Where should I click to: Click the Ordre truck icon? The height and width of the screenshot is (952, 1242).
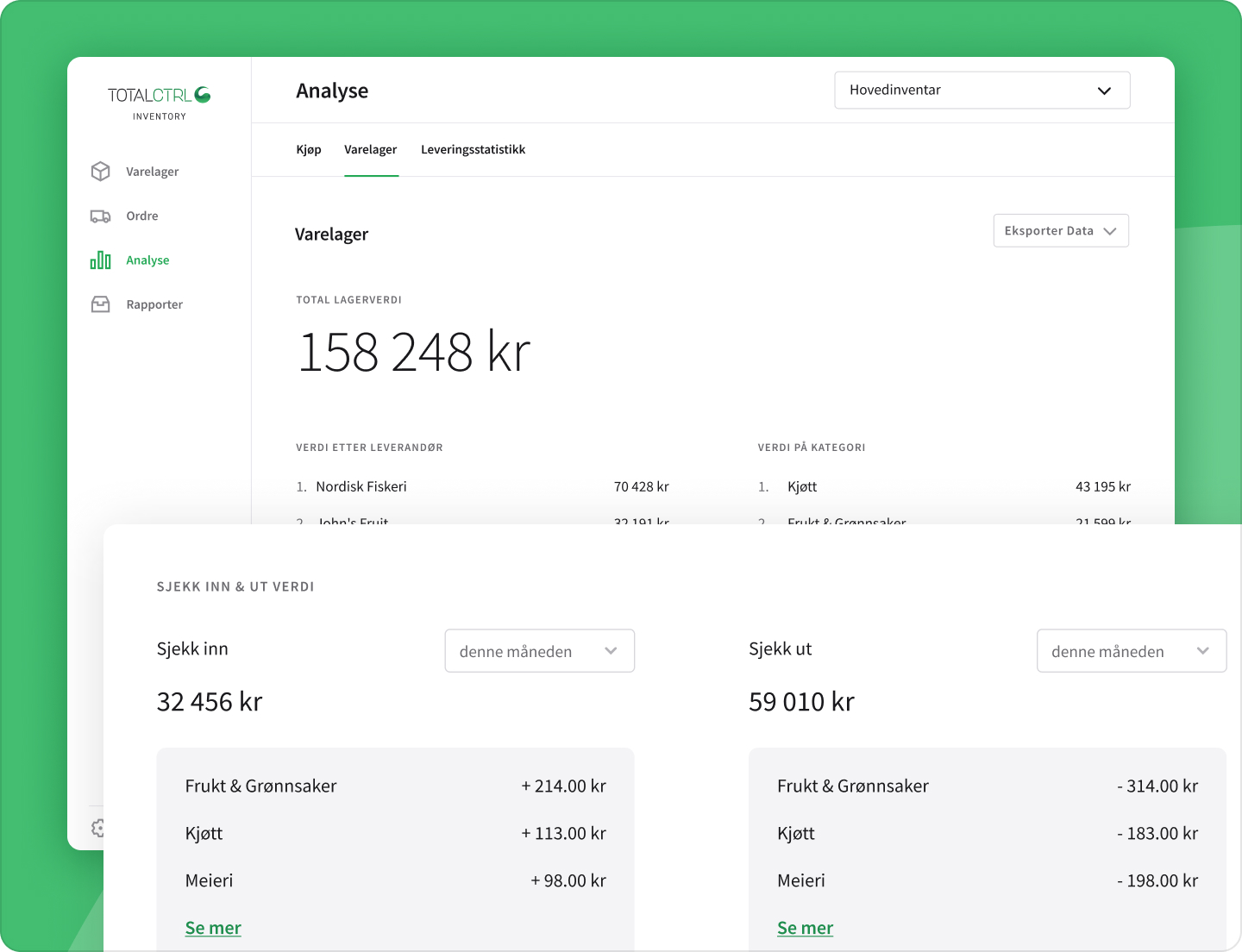[101, 216]
